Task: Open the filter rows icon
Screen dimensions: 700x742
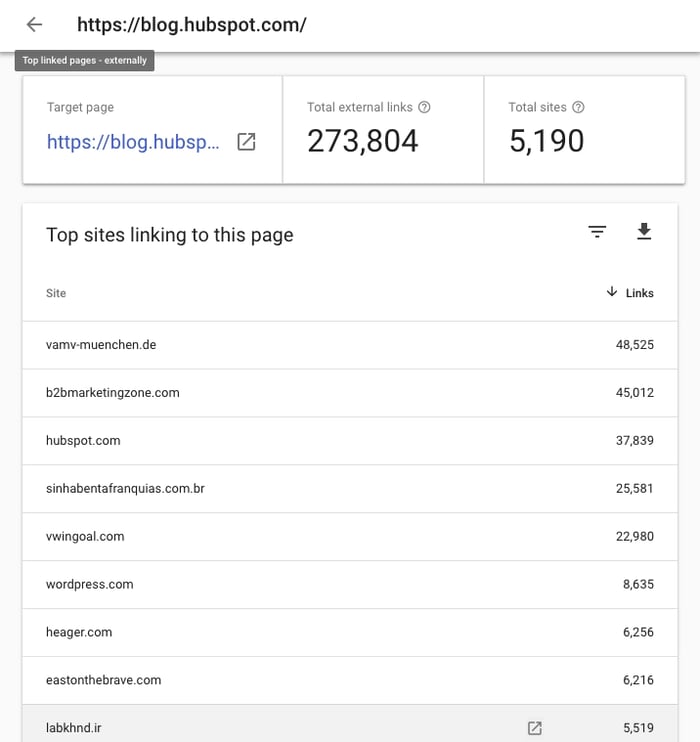Action: pyautogui.click(x=597, y=232)
